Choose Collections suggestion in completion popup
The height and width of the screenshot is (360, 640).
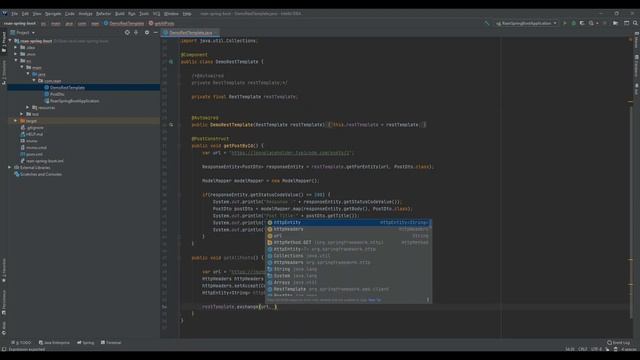click(x=349, y=256)
